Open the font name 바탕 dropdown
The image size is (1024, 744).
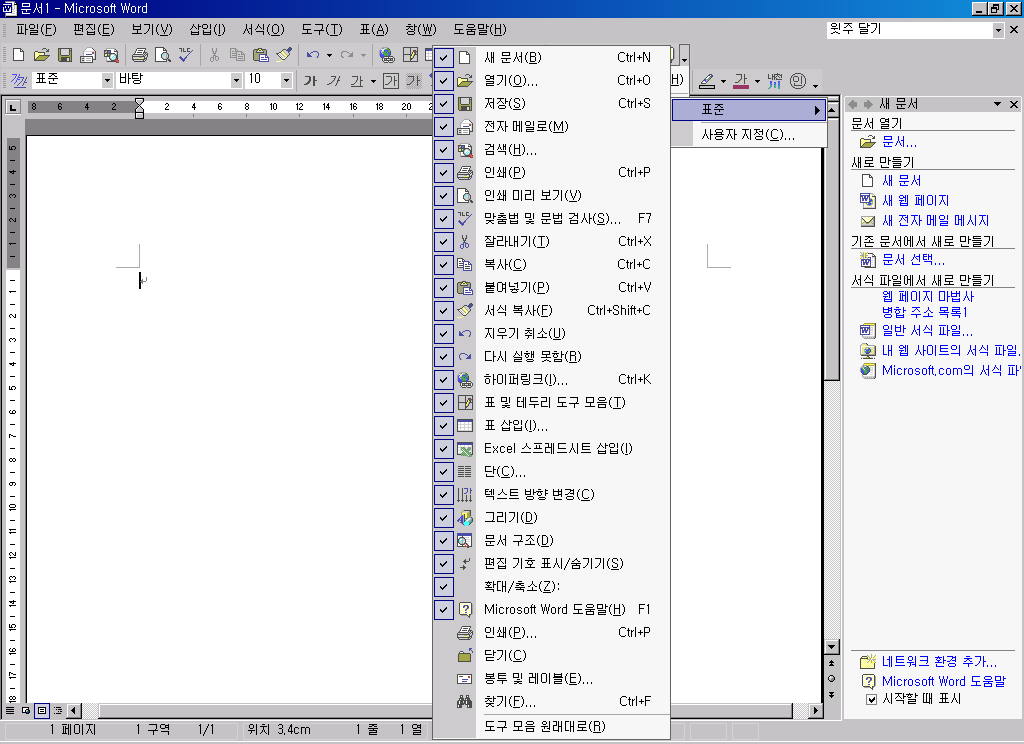click(237, 80)
